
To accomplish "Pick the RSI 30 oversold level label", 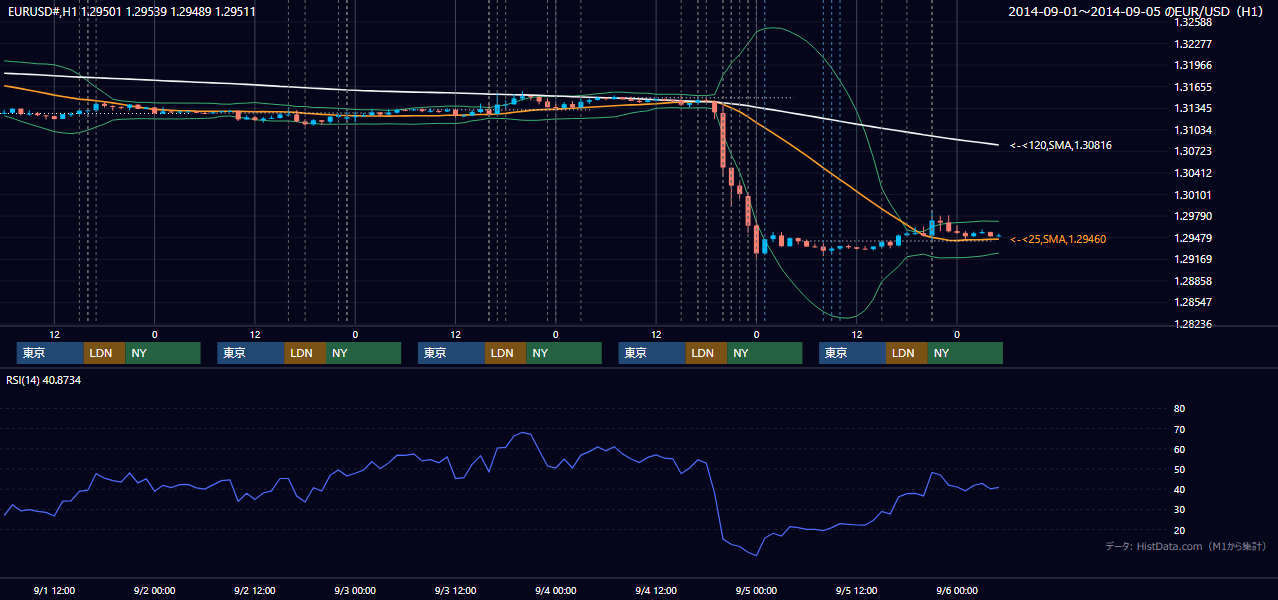I will (1179, 510).
